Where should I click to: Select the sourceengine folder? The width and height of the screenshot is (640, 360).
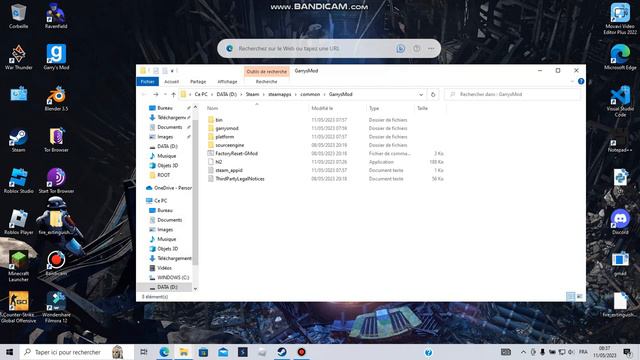(229, 145)
